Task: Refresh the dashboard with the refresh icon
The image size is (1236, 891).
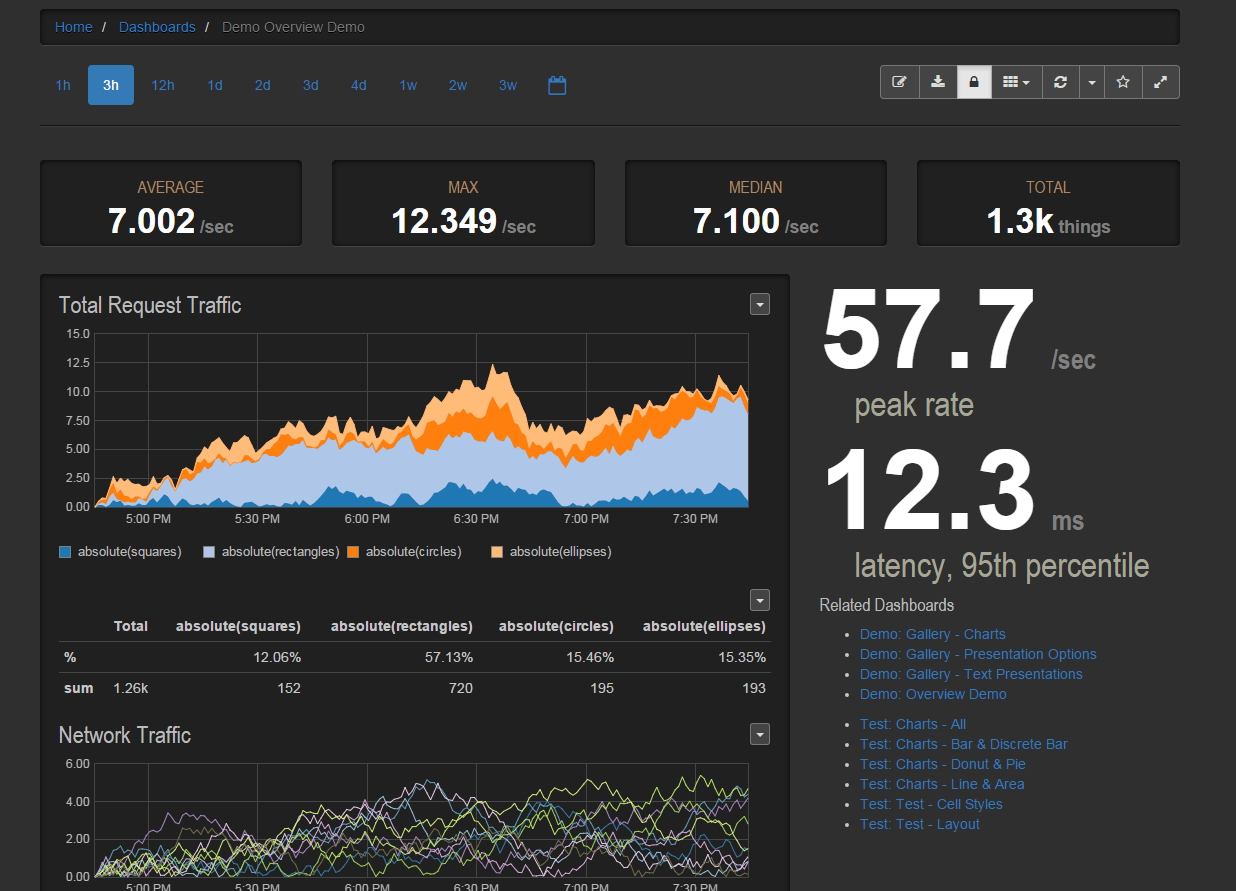Action: click(x=1061, y=82)
